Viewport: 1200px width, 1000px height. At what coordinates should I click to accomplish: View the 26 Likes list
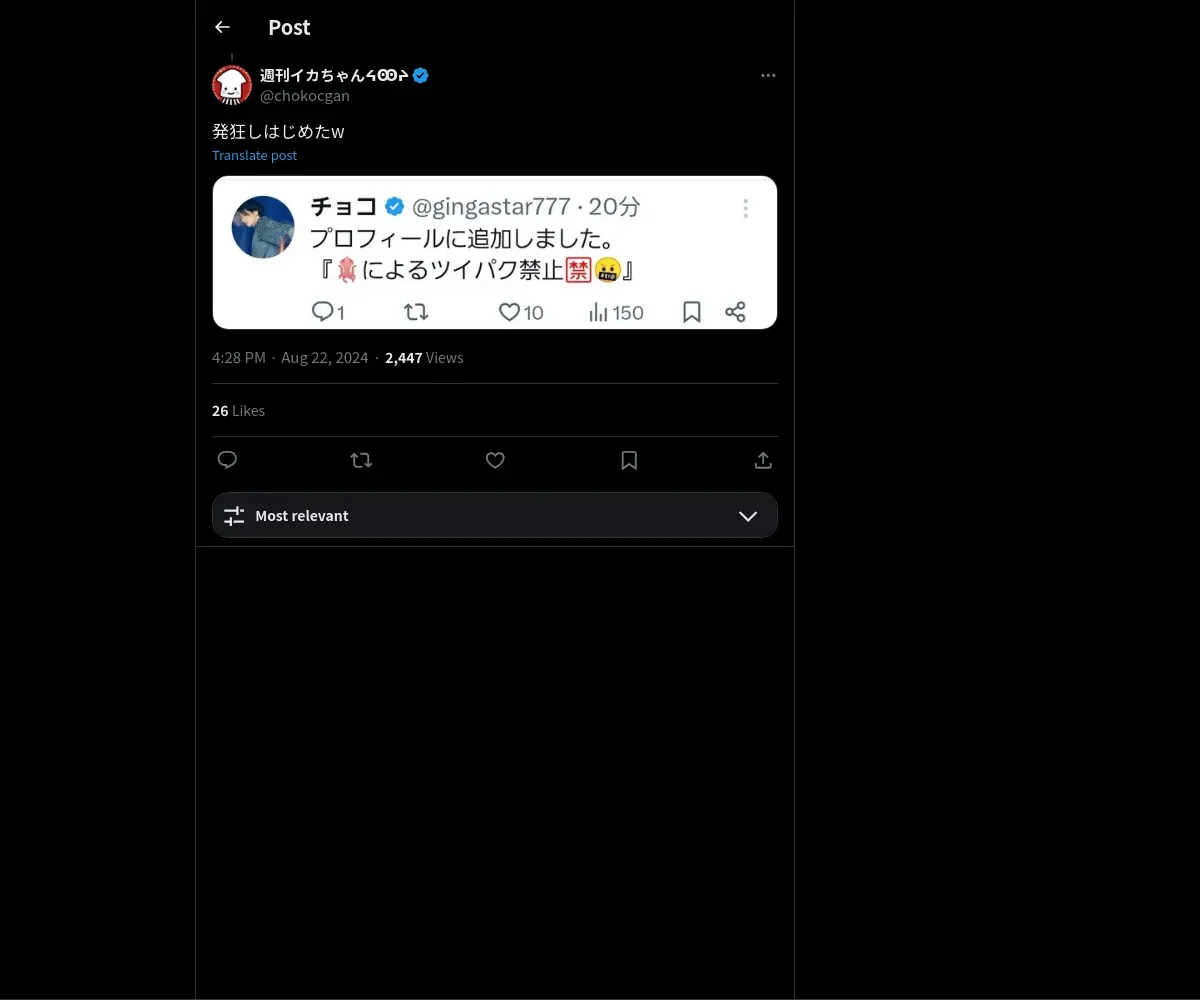[x=238, y=411]
